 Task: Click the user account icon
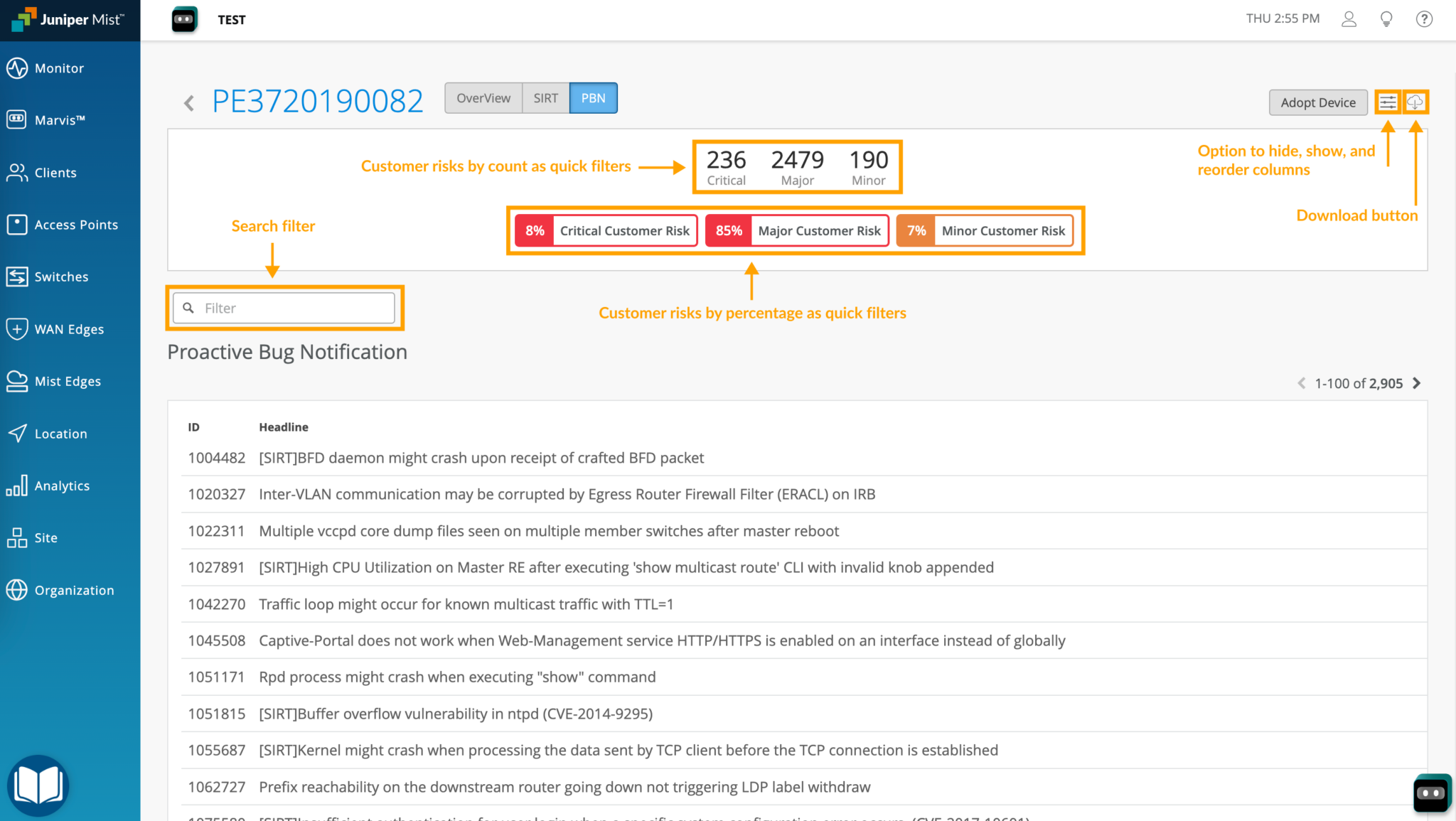click(1349, 19)
